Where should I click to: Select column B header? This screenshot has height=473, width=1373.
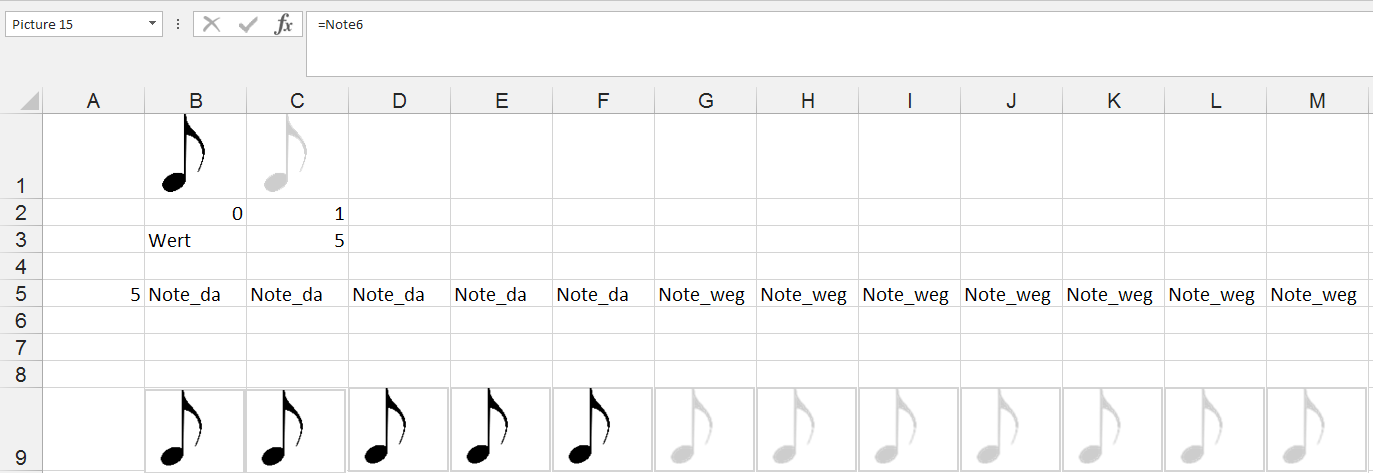pyautogui.click(x=196, y=100)
